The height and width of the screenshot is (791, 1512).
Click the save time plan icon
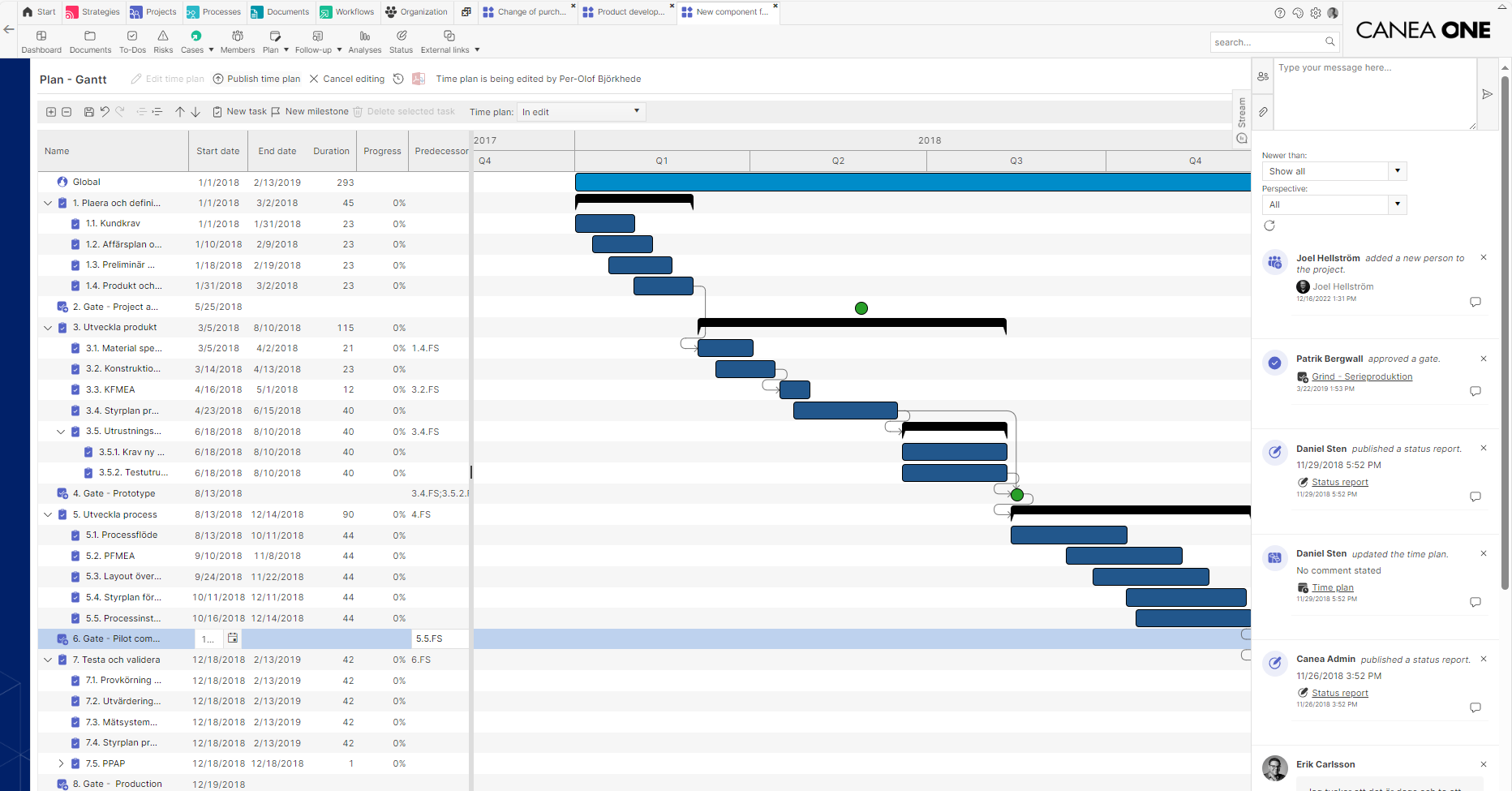point(89,112)
